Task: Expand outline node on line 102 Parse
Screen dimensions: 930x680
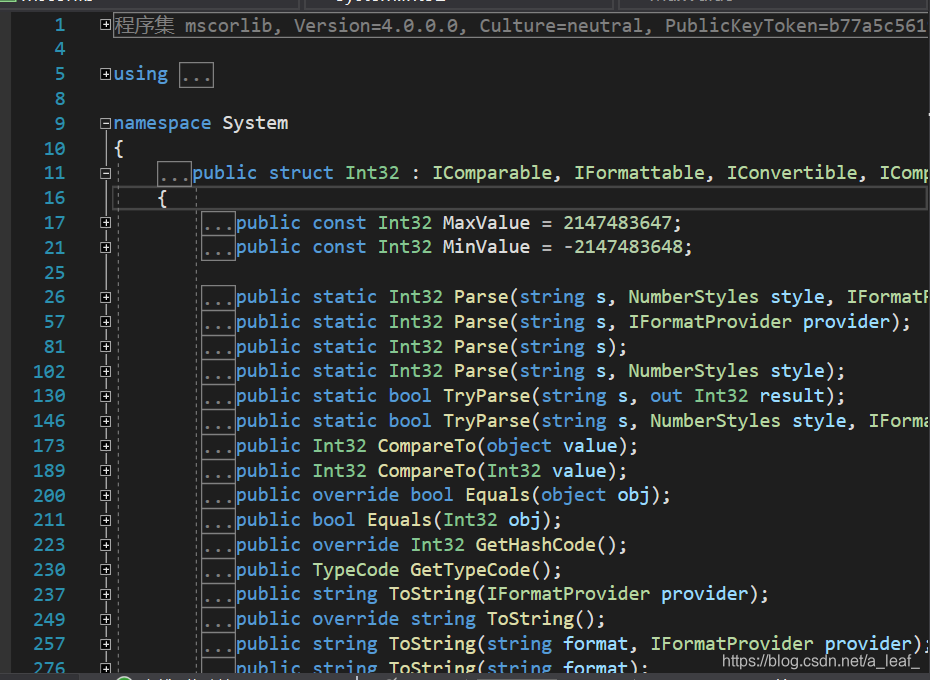Action: point(106,371)
